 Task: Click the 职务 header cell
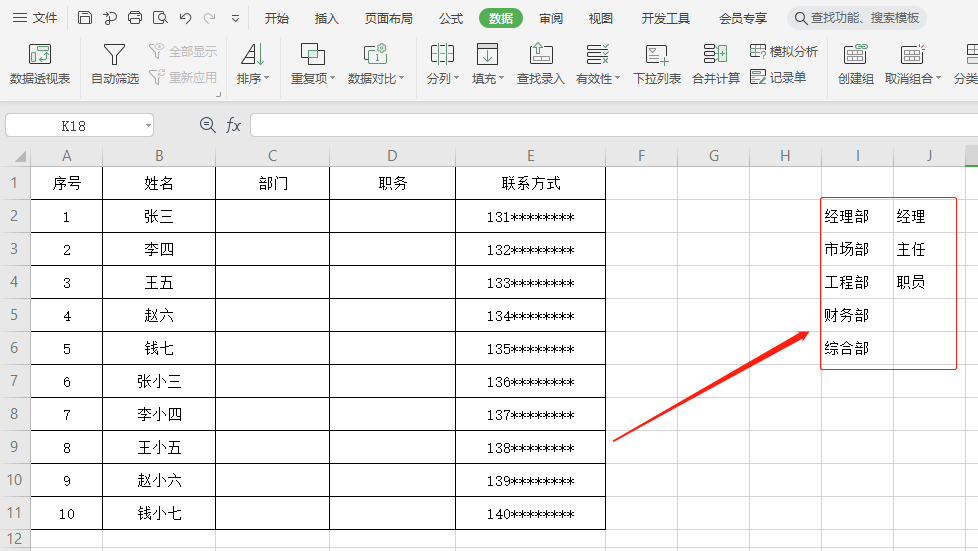(392, 183)
